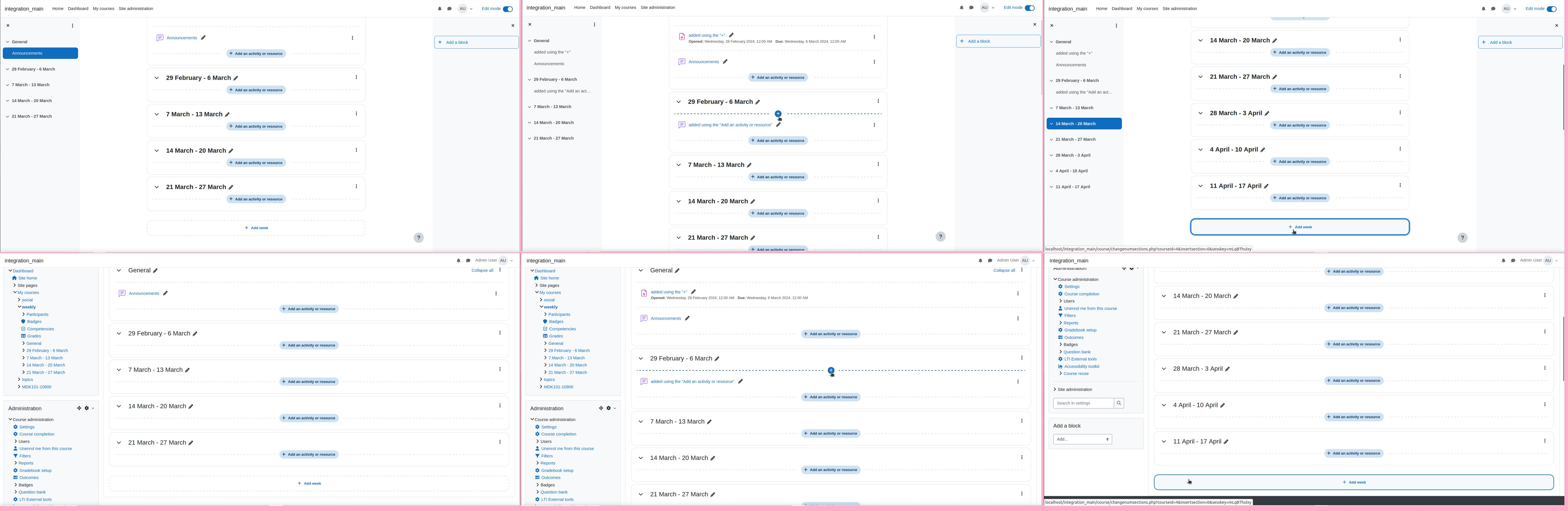Expand 'MDK101-10900' in bottom-middle navigation tree

(541, 387)
